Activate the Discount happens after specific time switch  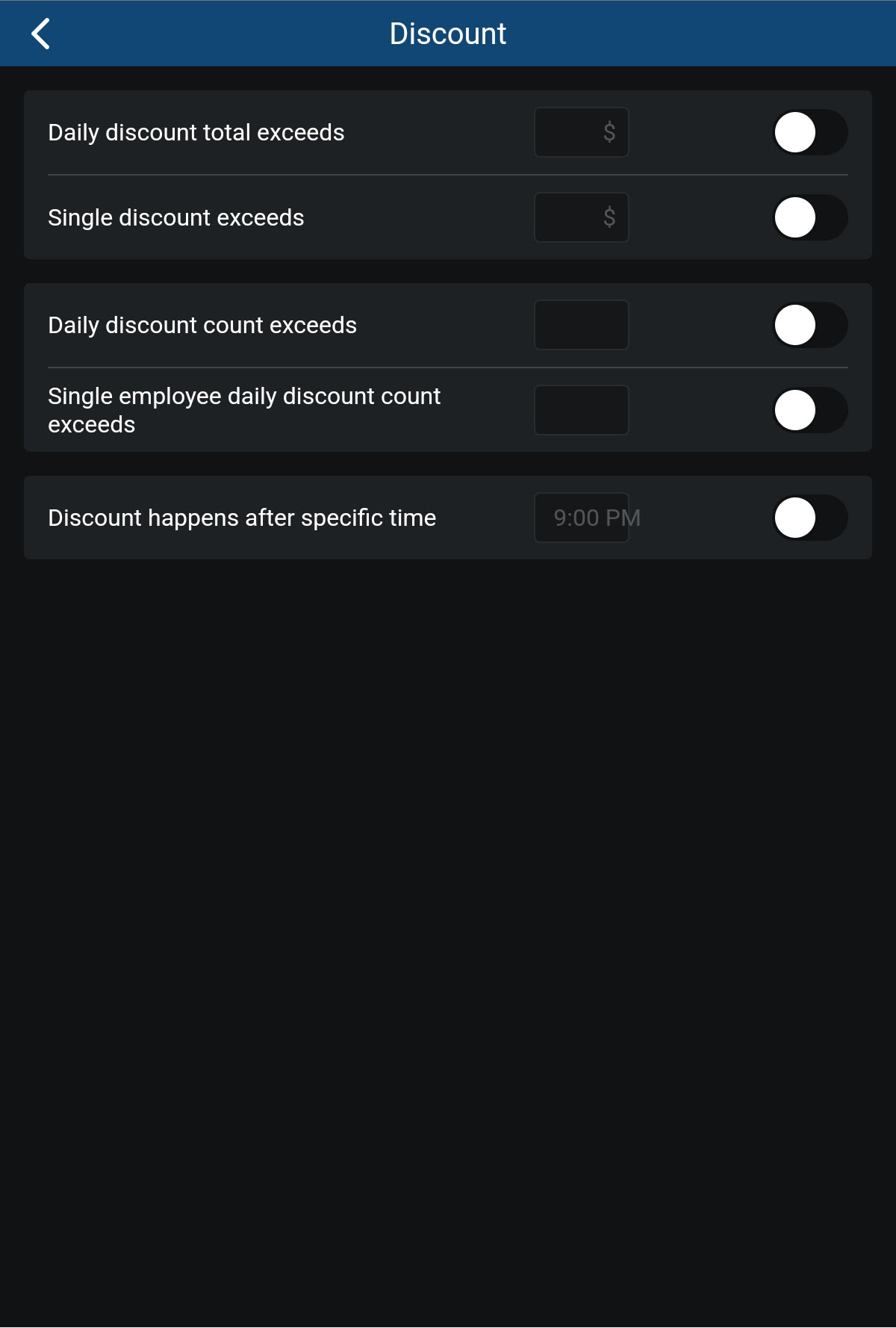coord(809,517)
